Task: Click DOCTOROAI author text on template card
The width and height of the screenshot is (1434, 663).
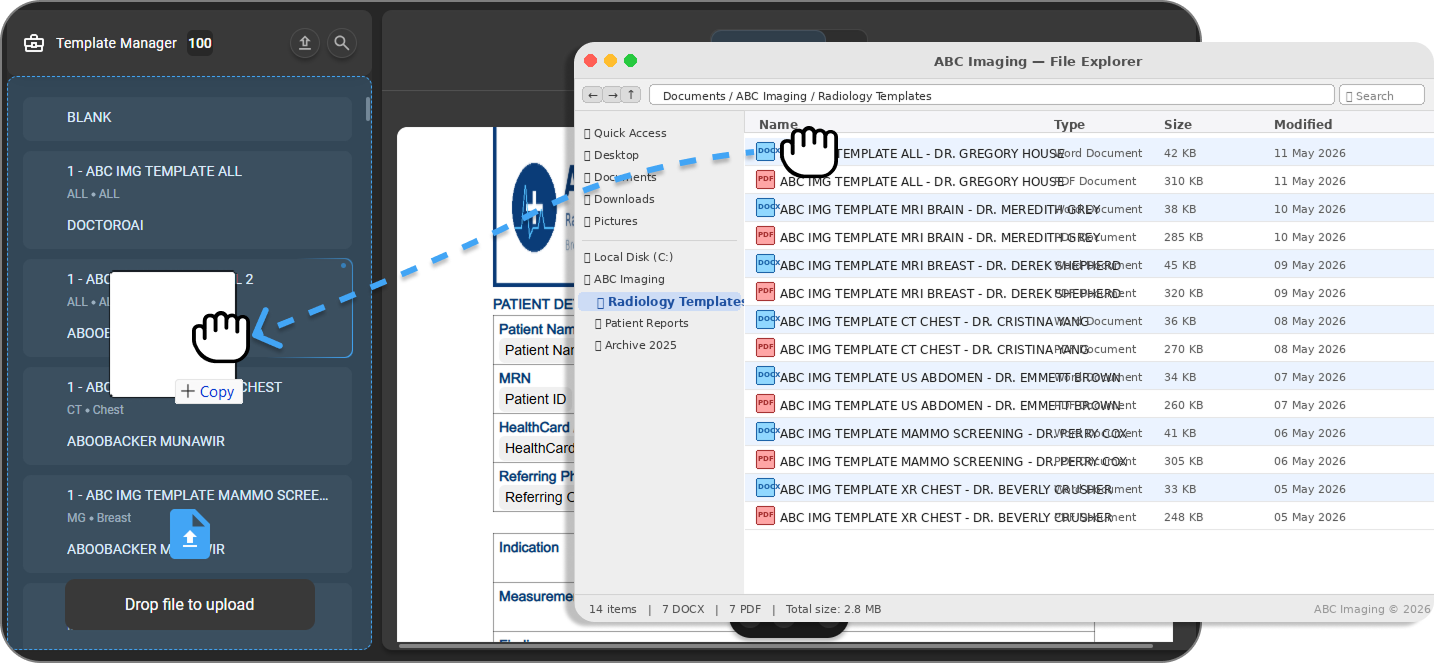Action: pos(105,225)
